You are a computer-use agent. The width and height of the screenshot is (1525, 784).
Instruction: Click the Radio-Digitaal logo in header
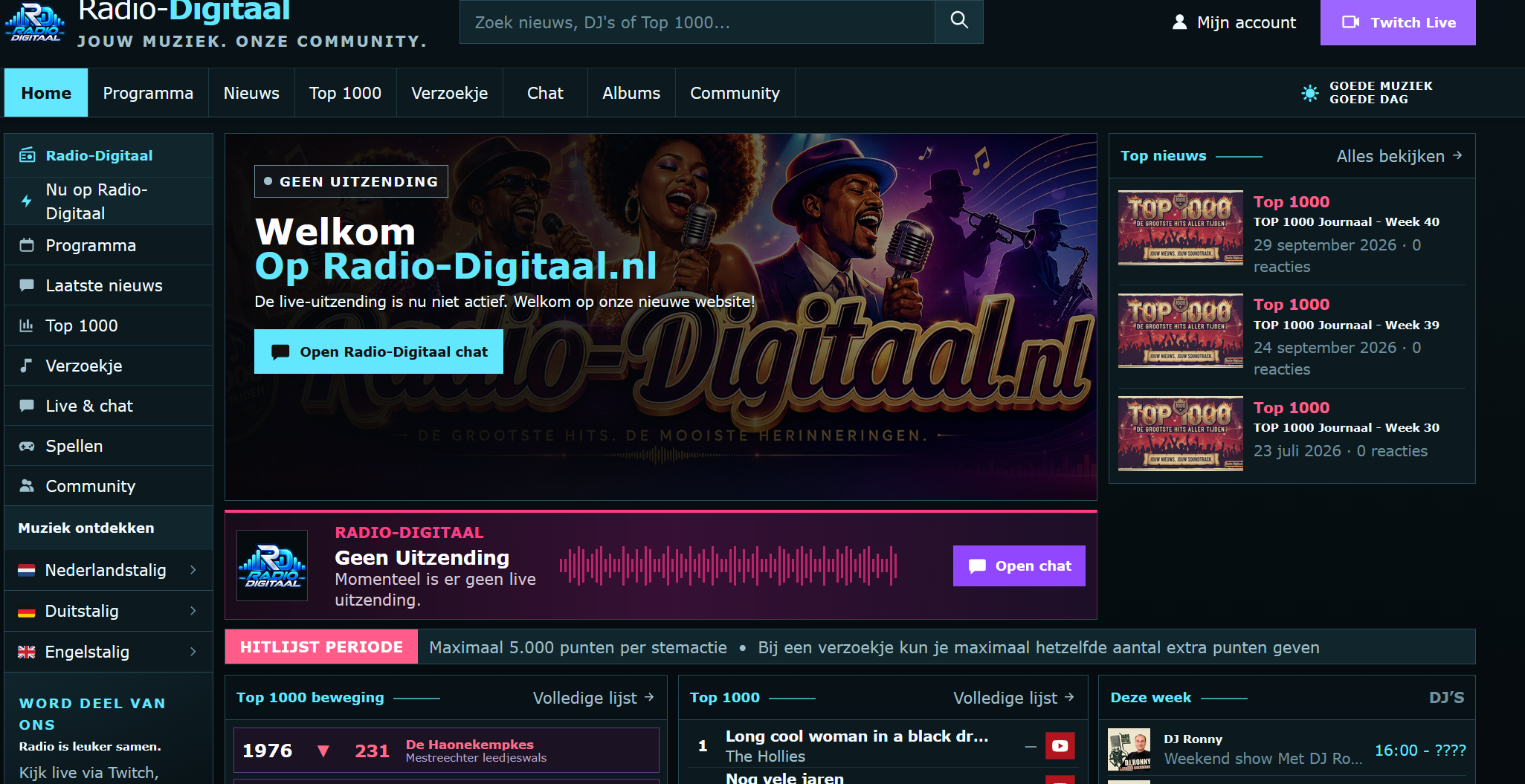click(x=34, y=22)
